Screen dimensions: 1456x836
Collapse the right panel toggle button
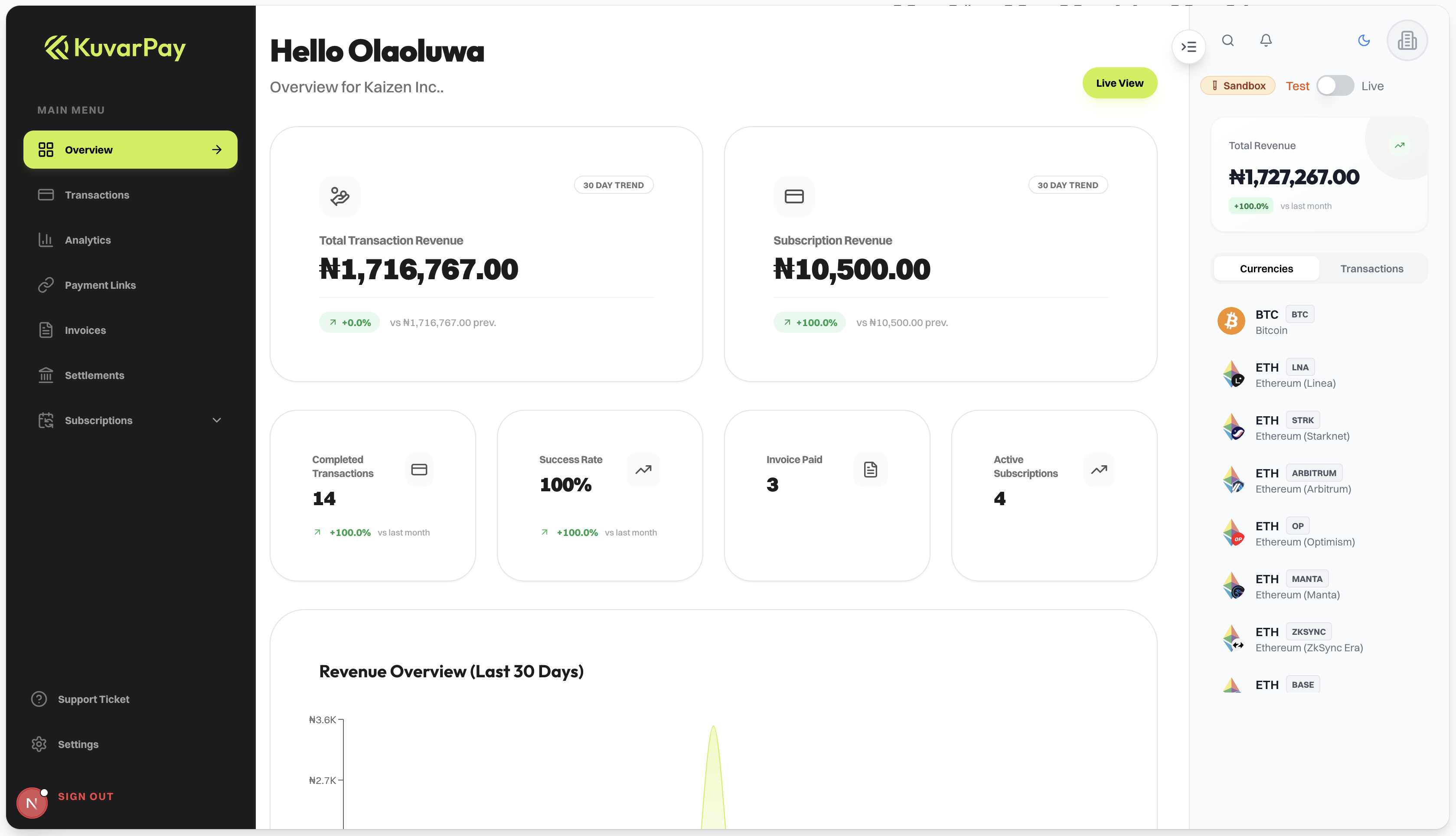tap(1188, 47)
